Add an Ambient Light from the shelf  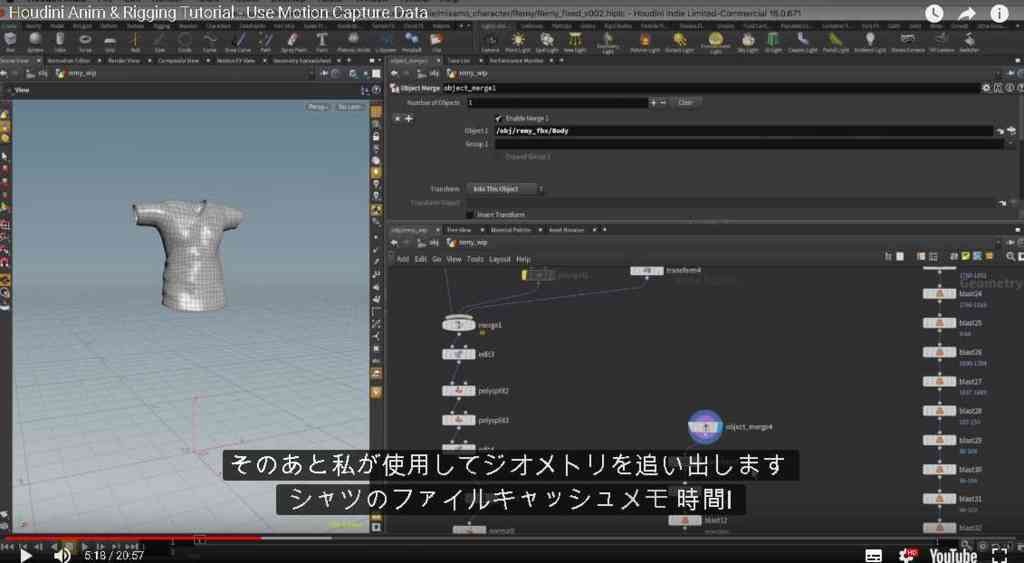(x=870, y=42)
